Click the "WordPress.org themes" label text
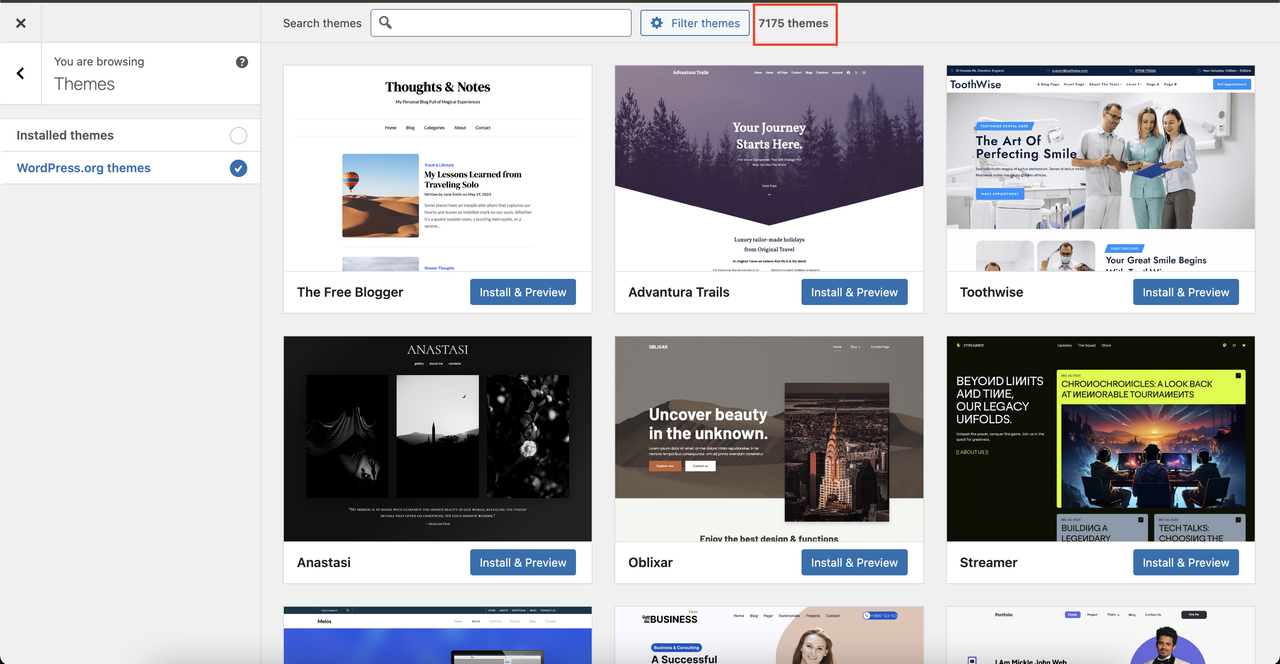Image resolution: width=1280 pixels, height=664 pixels. tap(84, 168)
